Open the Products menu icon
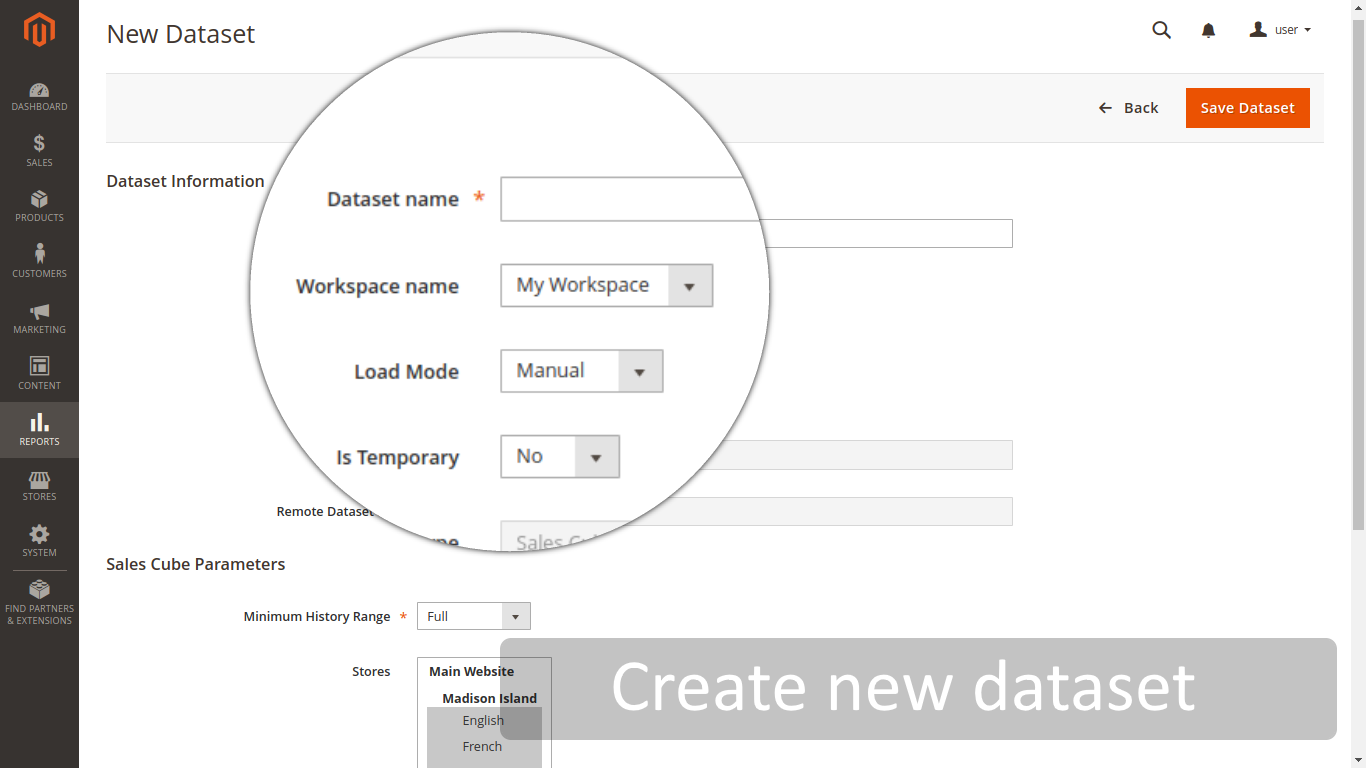The image size is (1366, 768). (39, 208)
